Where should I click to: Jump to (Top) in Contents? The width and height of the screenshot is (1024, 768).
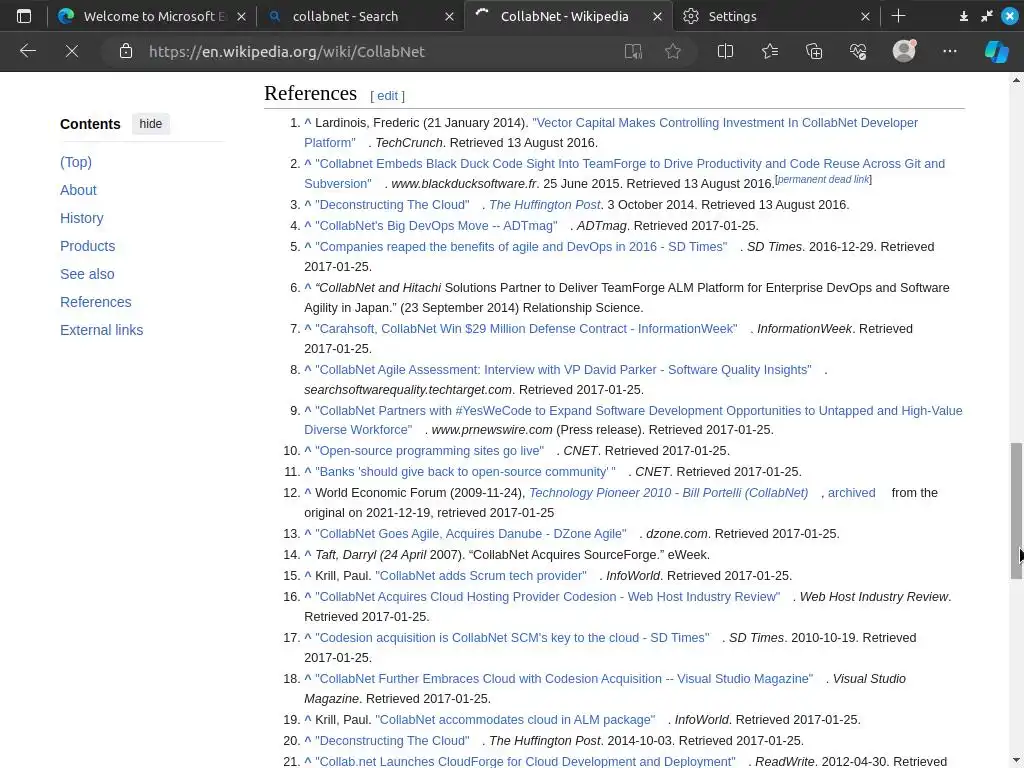tap(76, 162)
